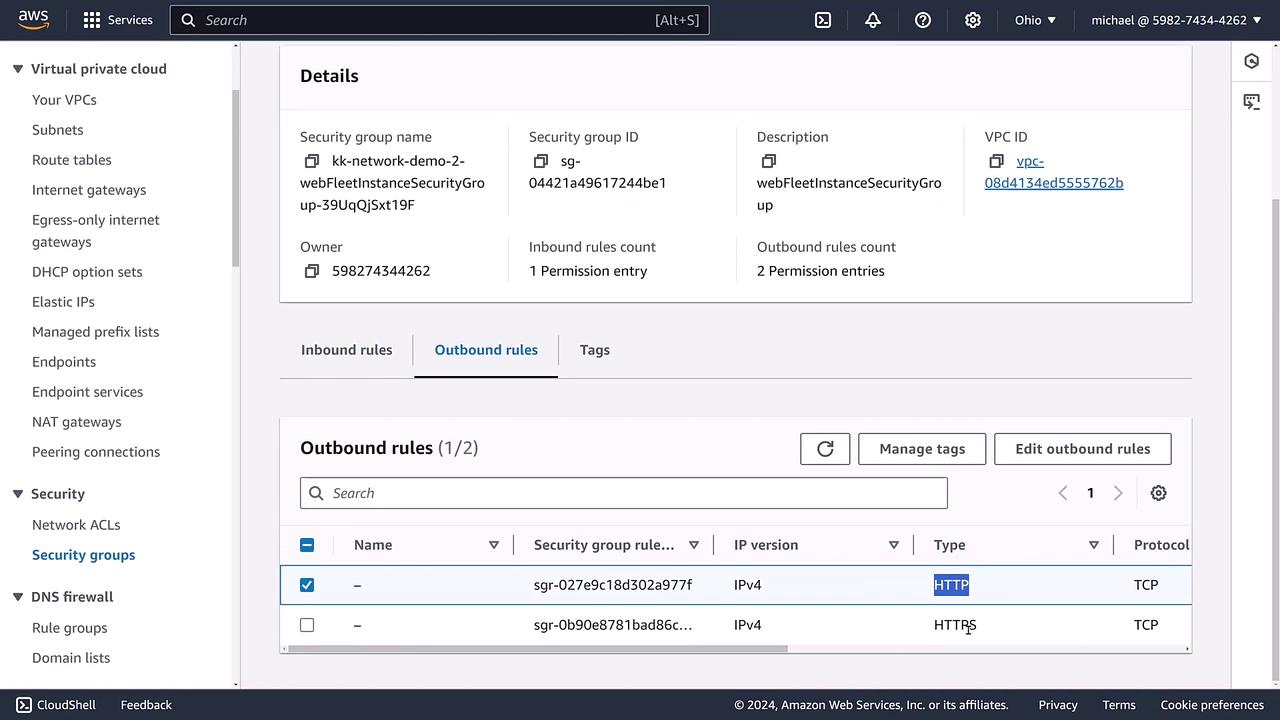
Task: Open the CloudShell icon in top bar
Action: click(823, 20)
